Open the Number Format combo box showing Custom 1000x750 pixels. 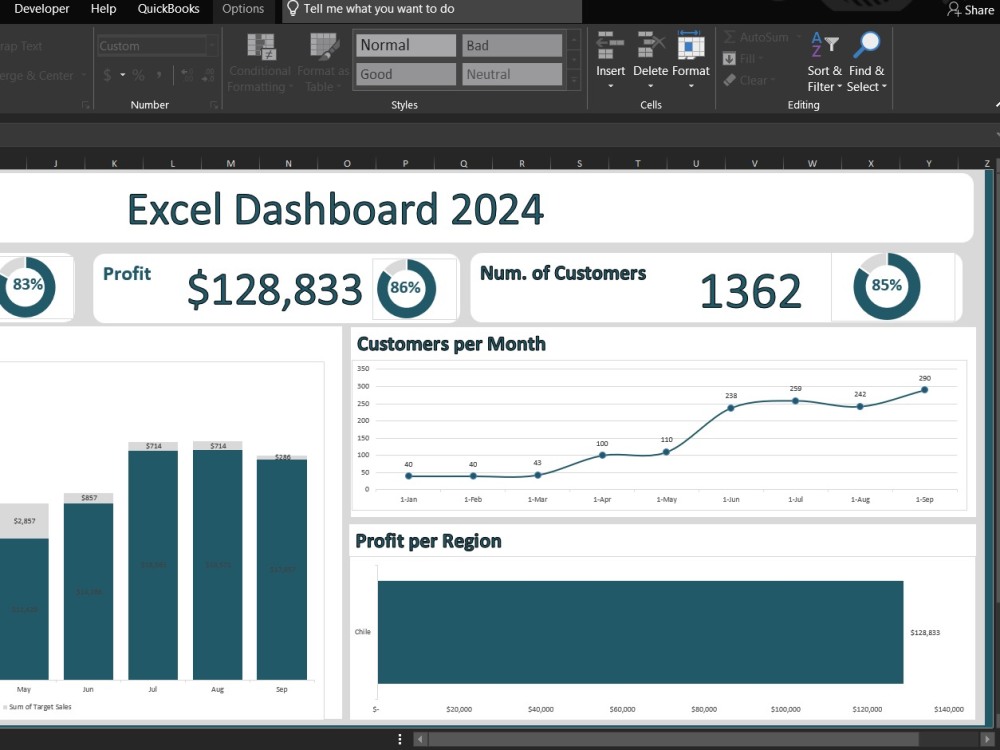[153, 45]
